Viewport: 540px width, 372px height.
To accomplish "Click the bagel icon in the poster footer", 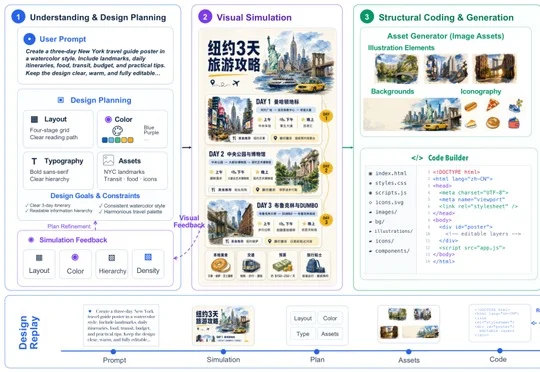I will [x=220, y=266].
